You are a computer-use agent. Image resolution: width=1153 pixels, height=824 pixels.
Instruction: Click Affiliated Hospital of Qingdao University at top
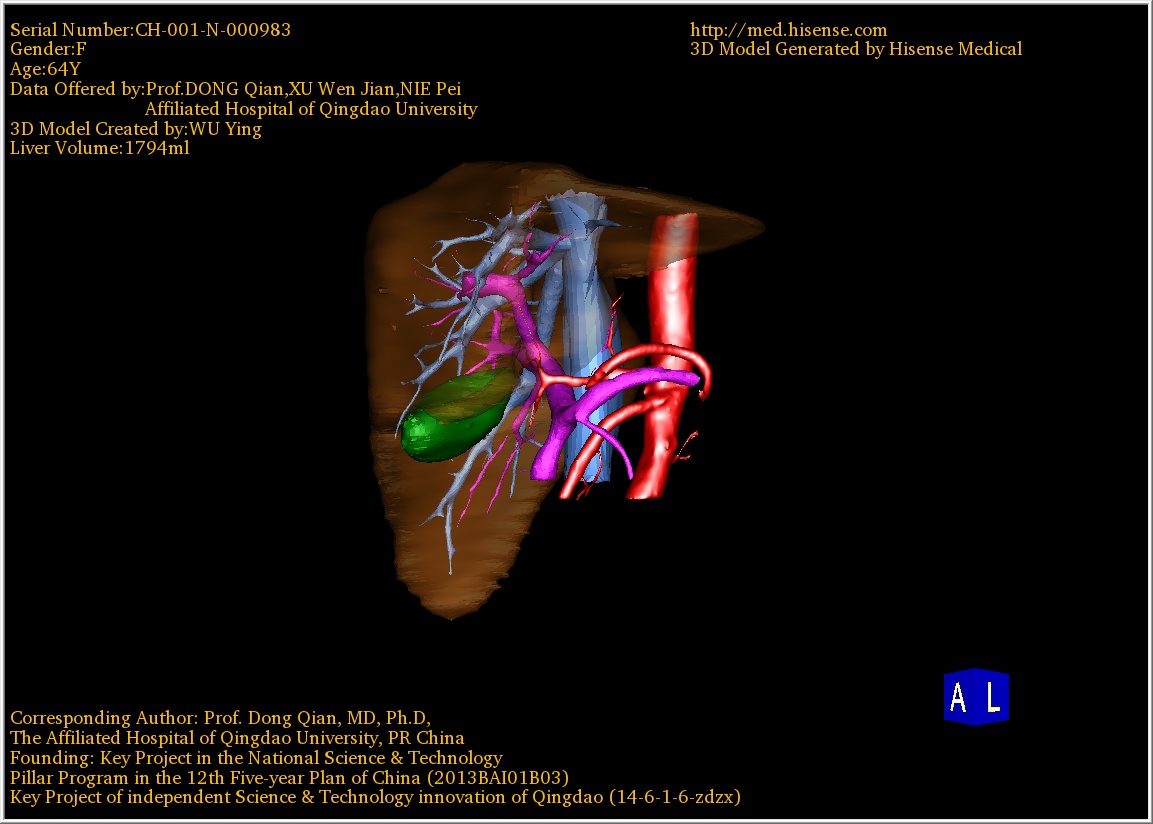(311, 109)
